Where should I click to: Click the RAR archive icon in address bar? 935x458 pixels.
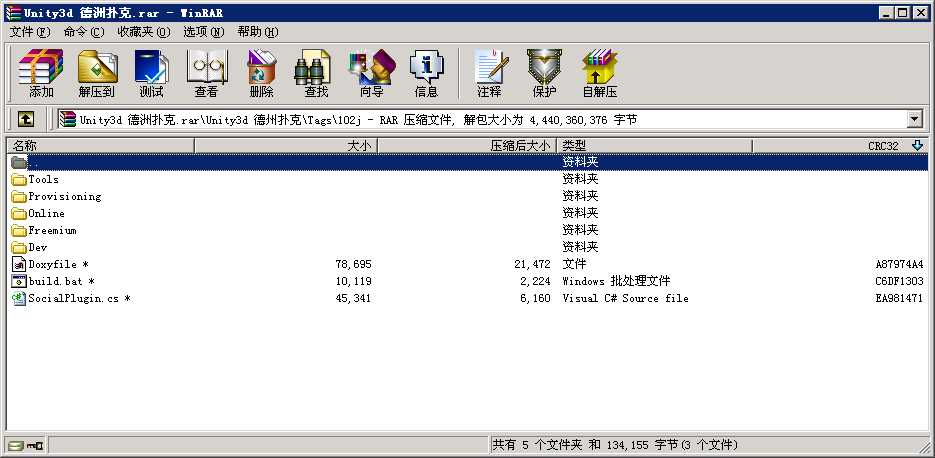pos(68,119)
